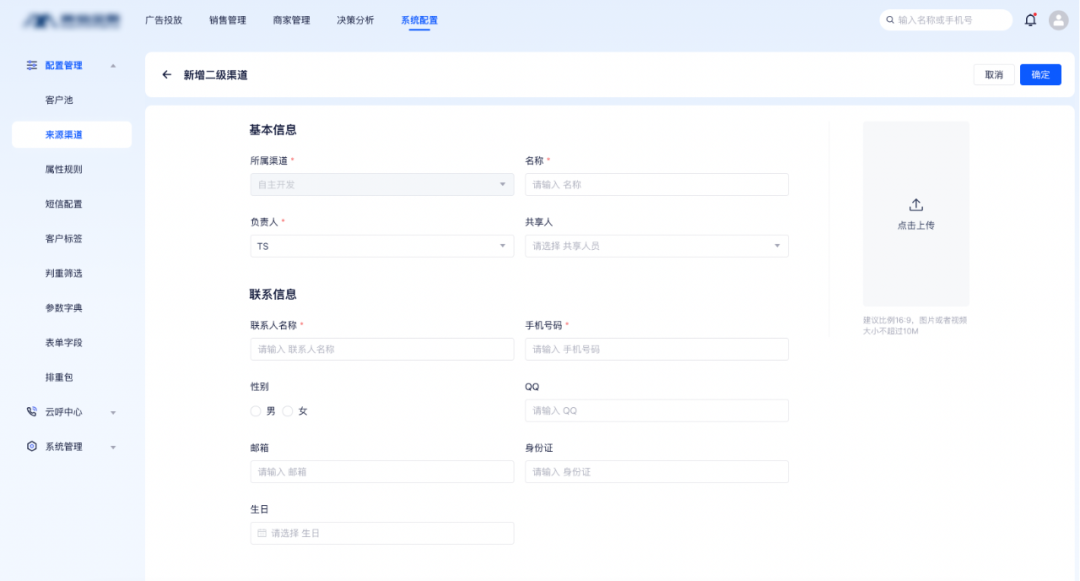The image size is (1080, 581).
Task: Open the notification bell
Action: click(x=1031, y=19)
